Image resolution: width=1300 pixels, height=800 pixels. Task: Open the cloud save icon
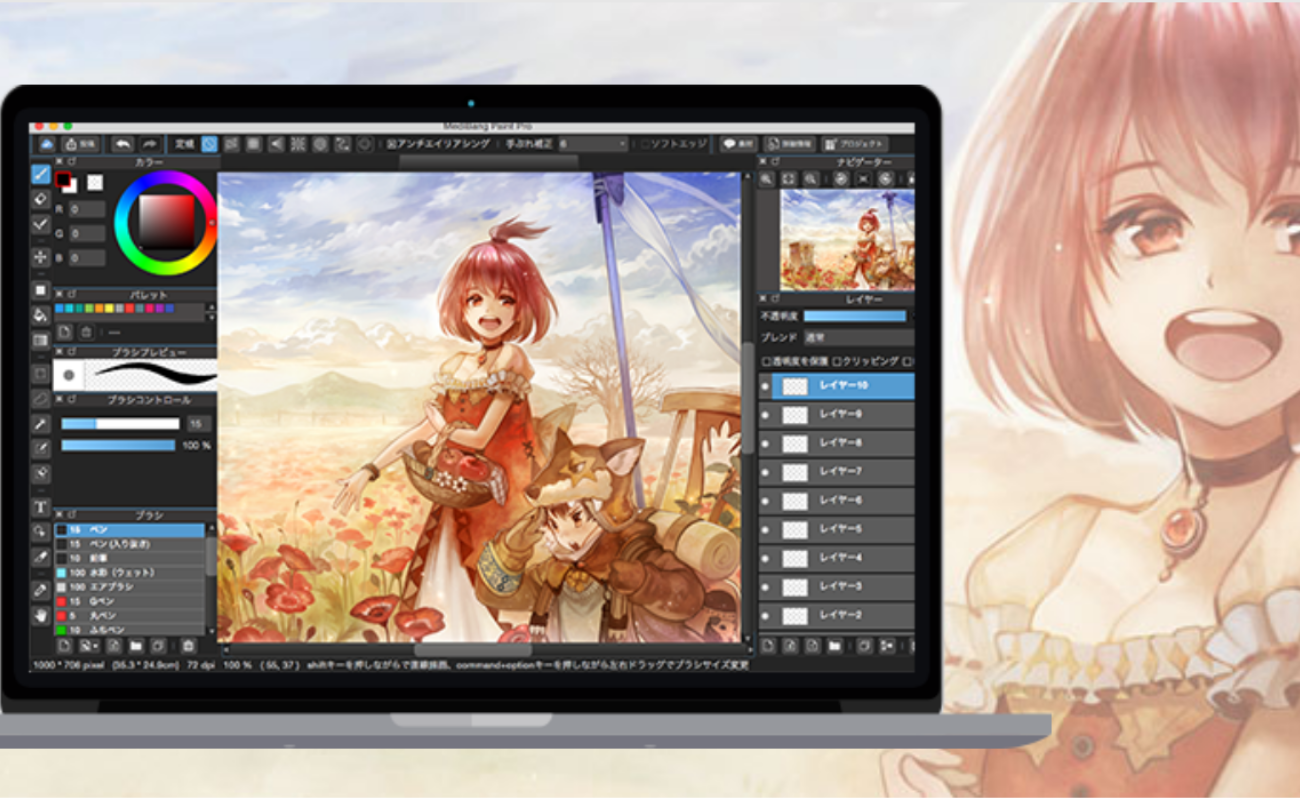[46, 144]
